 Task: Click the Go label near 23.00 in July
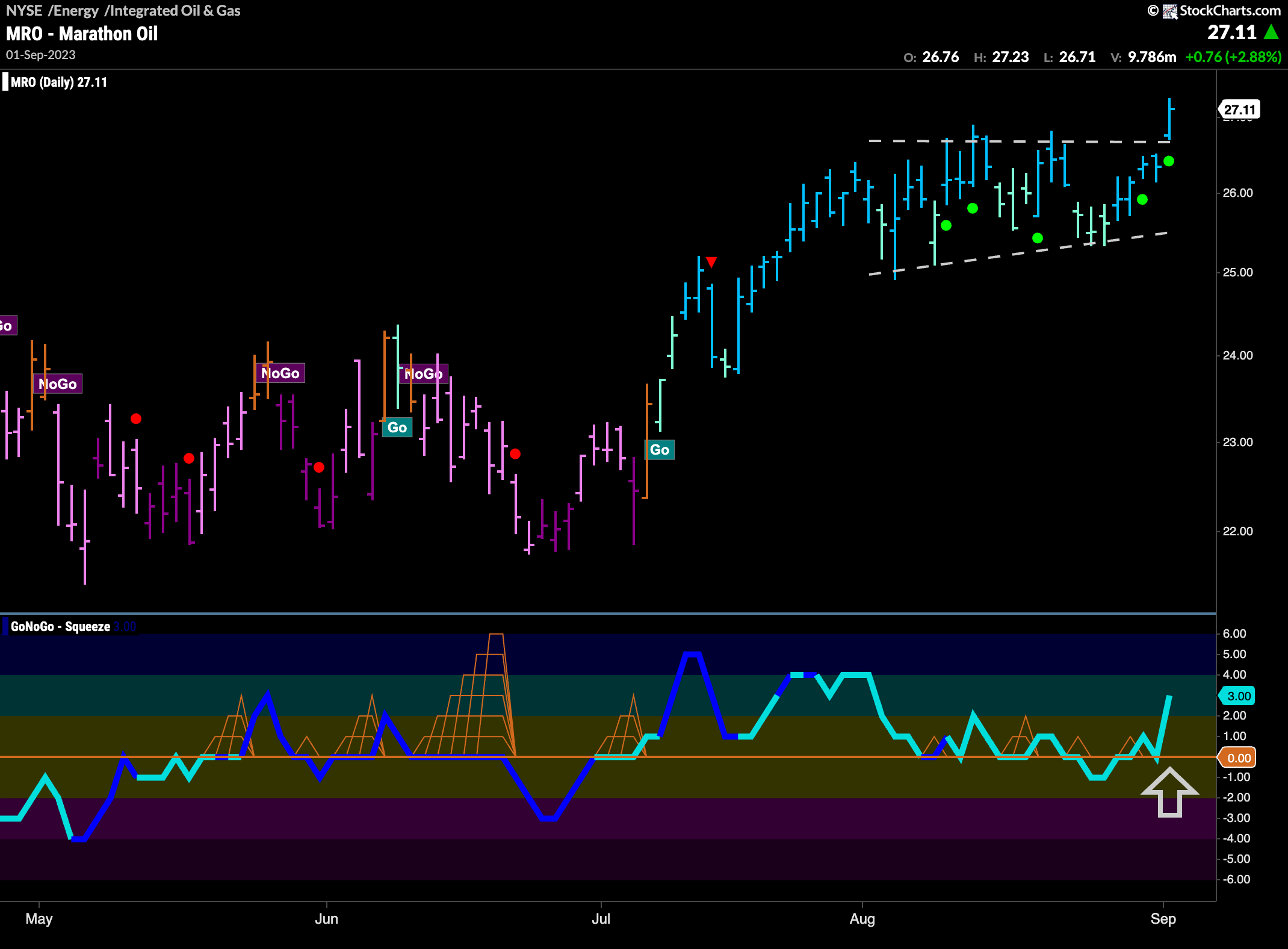click(x=660, y=450)
